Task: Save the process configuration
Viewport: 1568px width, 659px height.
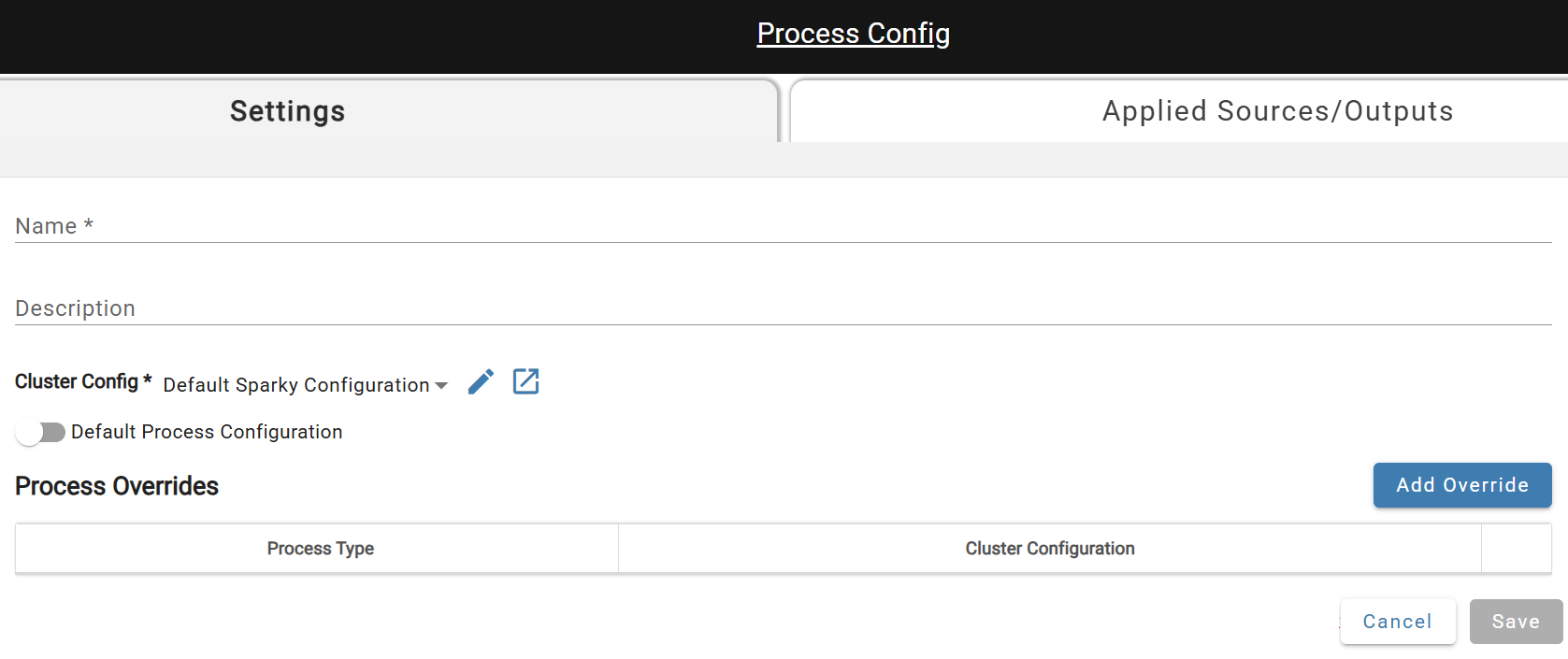Action: pyautogui.click(x=1515, y=621)
